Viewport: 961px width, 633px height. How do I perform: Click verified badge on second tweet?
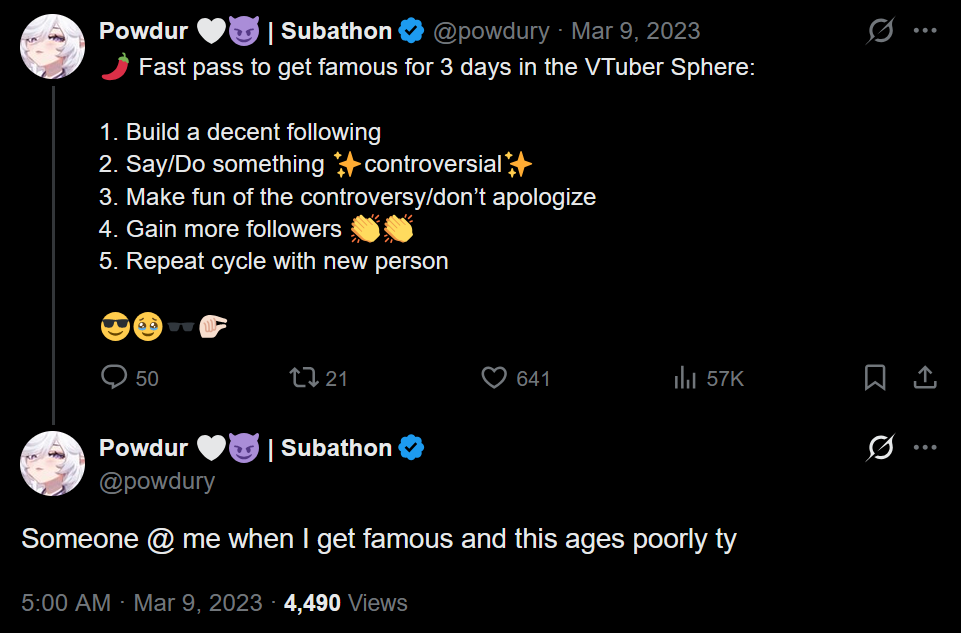tap(411, 448)
